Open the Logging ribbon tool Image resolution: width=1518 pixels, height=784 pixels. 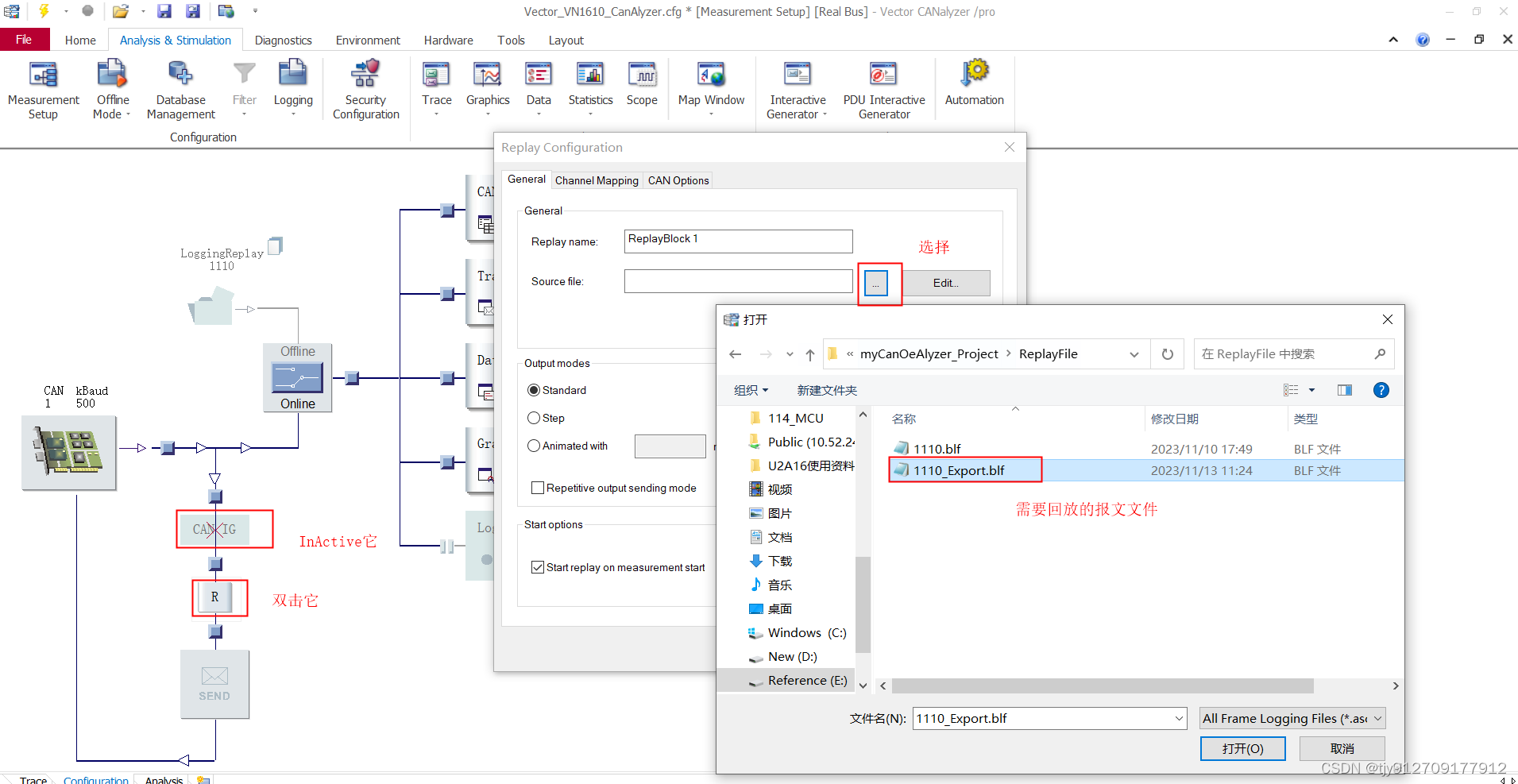pos(293,87)
